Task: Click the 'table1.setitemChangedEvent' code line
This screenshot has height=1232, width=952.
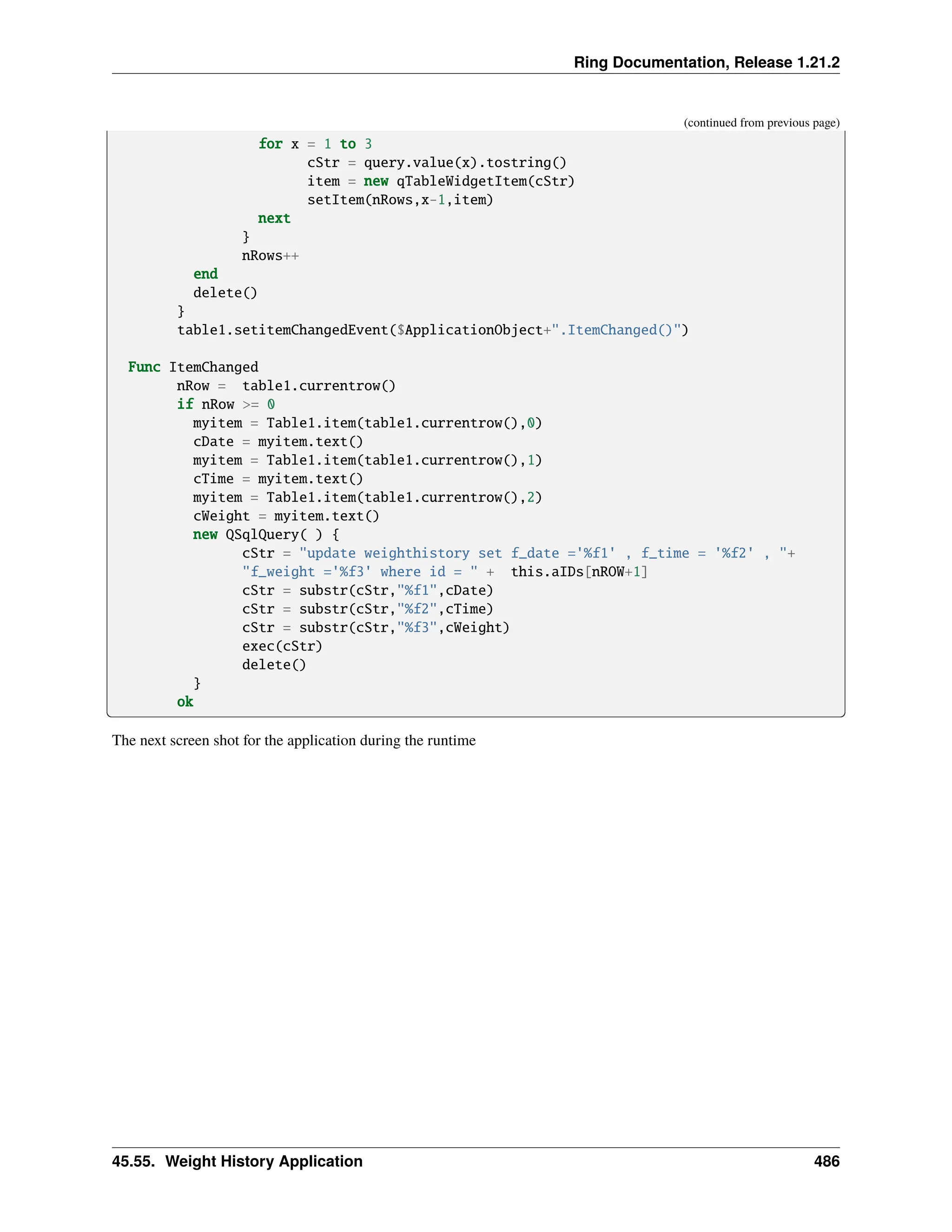Action: 433,330
